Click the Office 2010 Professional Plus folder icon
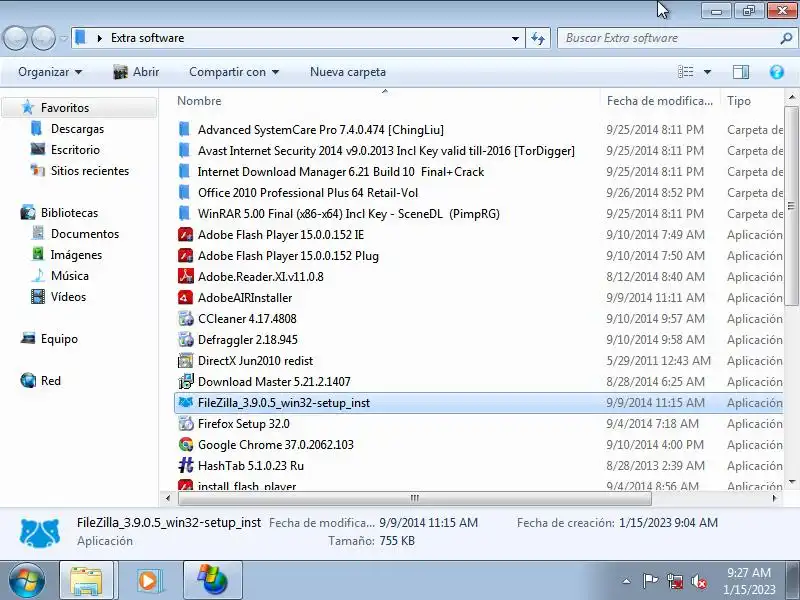The image size is (800, 600). 185,192
